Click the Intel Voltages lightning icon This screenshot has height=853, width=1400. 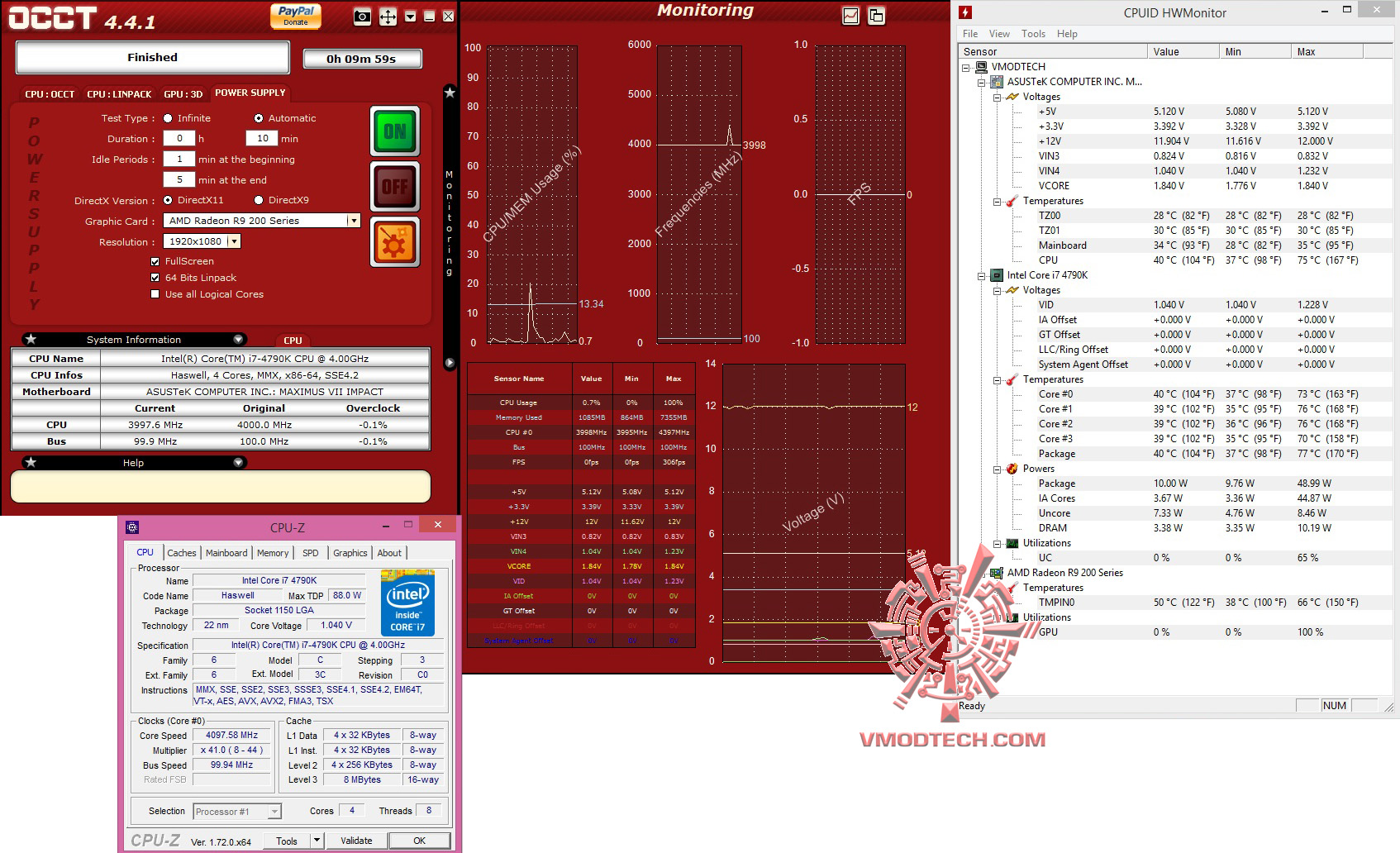coord(1012,290)
